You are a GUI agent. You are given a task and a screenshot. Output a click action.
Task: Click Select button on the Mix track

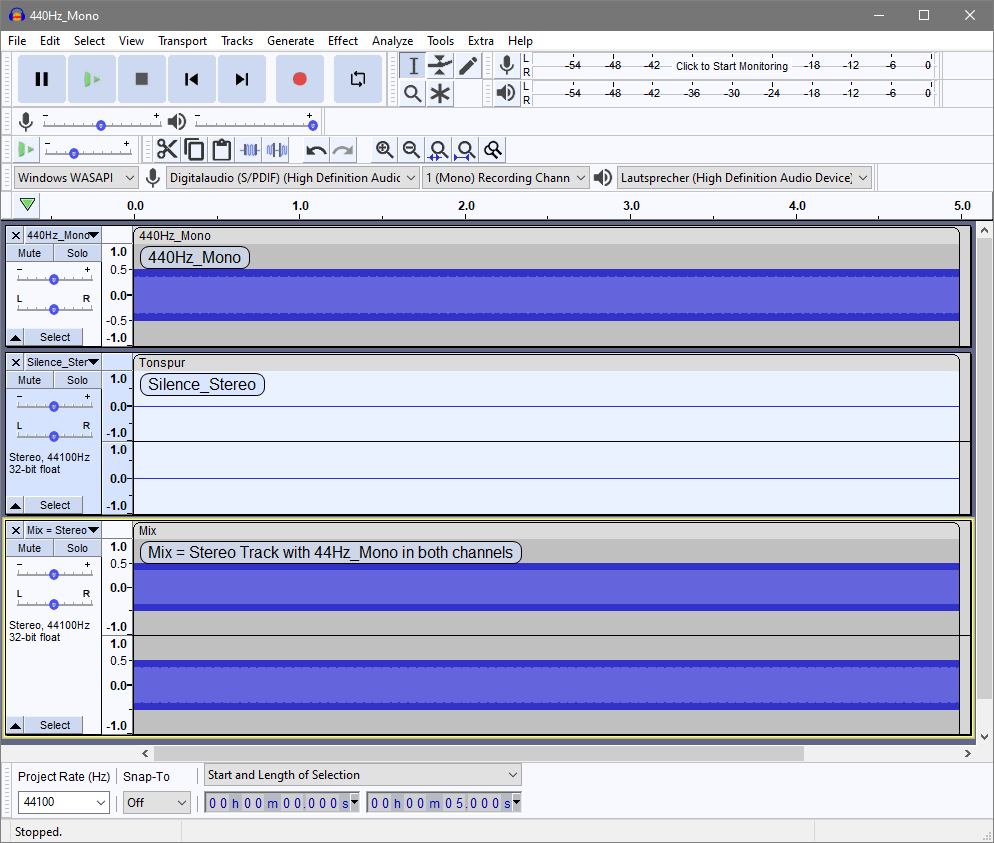click(55, 725)
